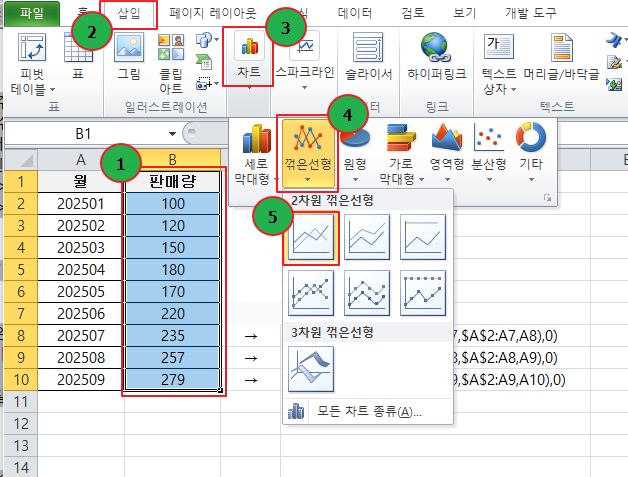
Task: Open the 검토 ribbon tab
Action: click(x=413, y=13)
